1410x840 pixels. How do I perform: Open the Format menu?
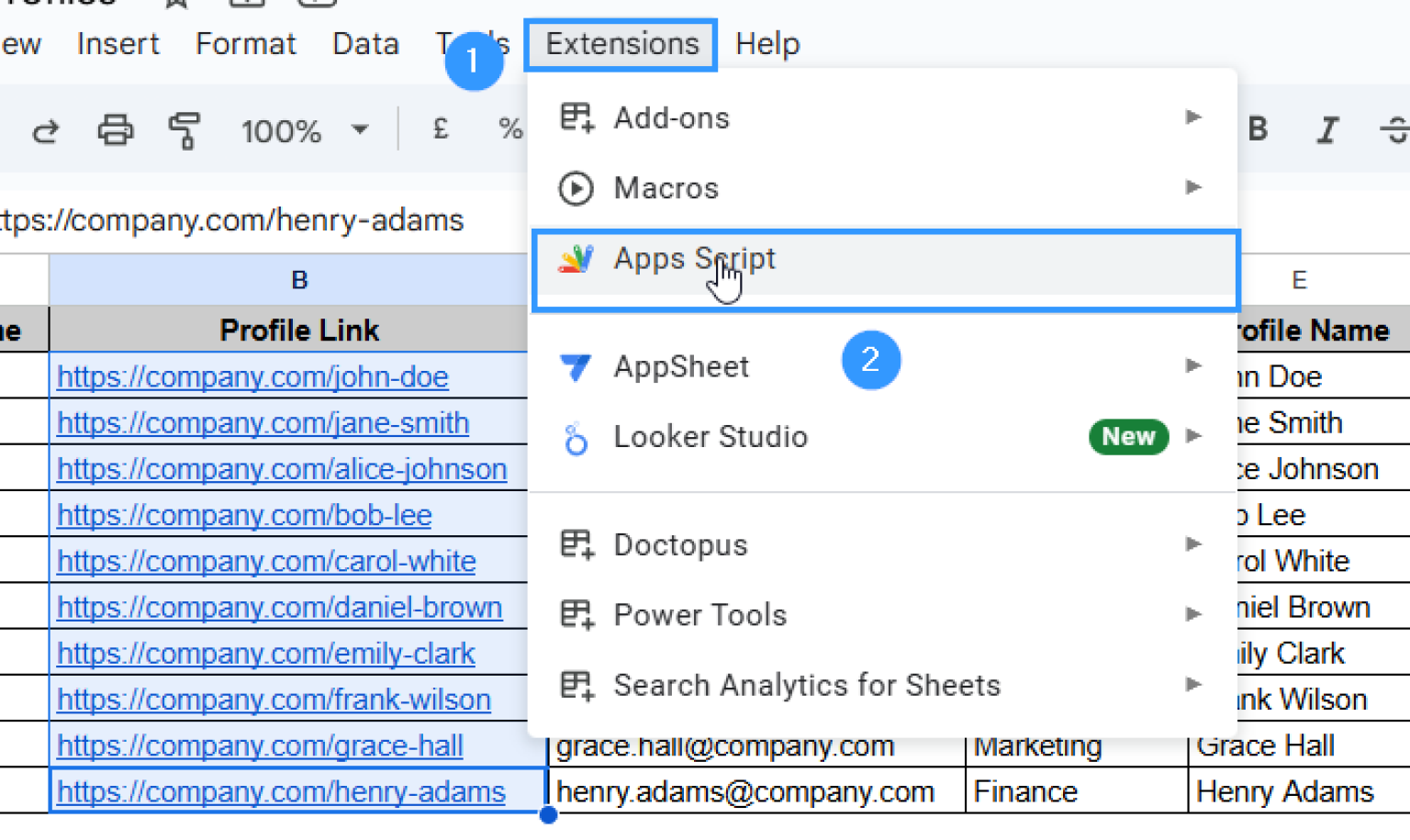coord(245,43)
